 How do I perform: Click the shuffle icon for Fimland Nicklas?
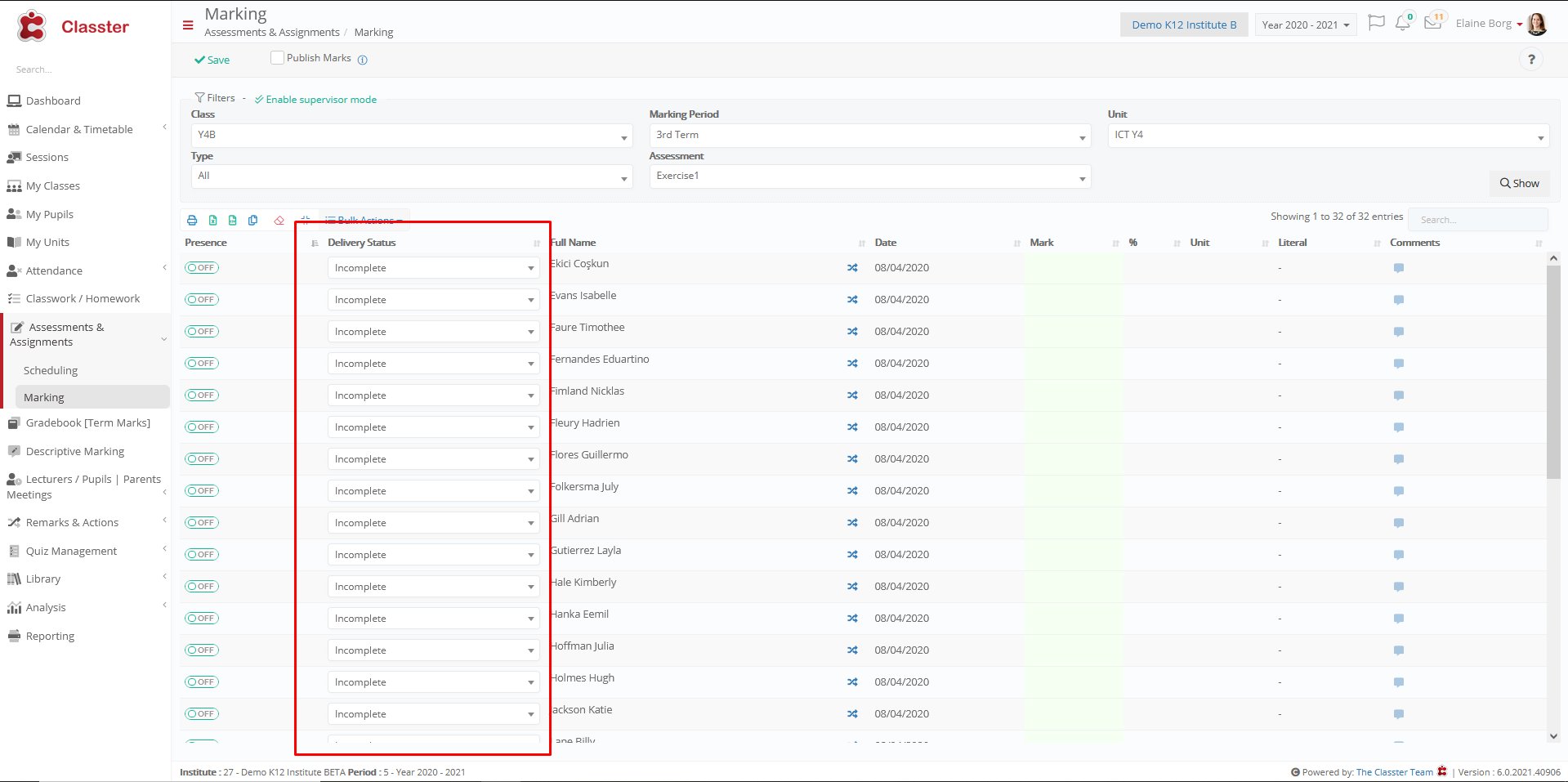(x=852, y=395)
